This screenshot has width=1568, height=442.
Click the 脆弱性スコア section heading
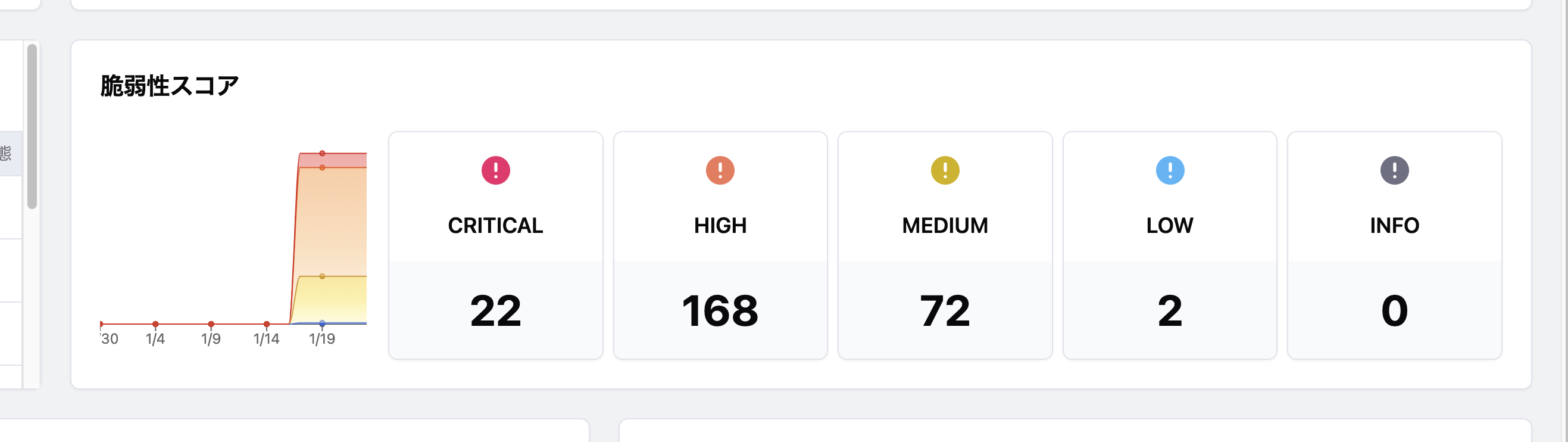tap(169, 86)
